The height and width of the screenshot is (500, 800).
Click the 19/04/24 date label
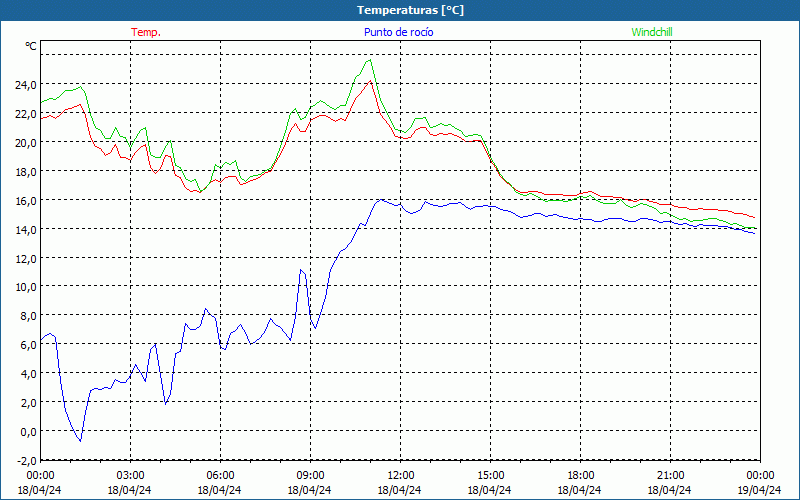coord(759,490)
